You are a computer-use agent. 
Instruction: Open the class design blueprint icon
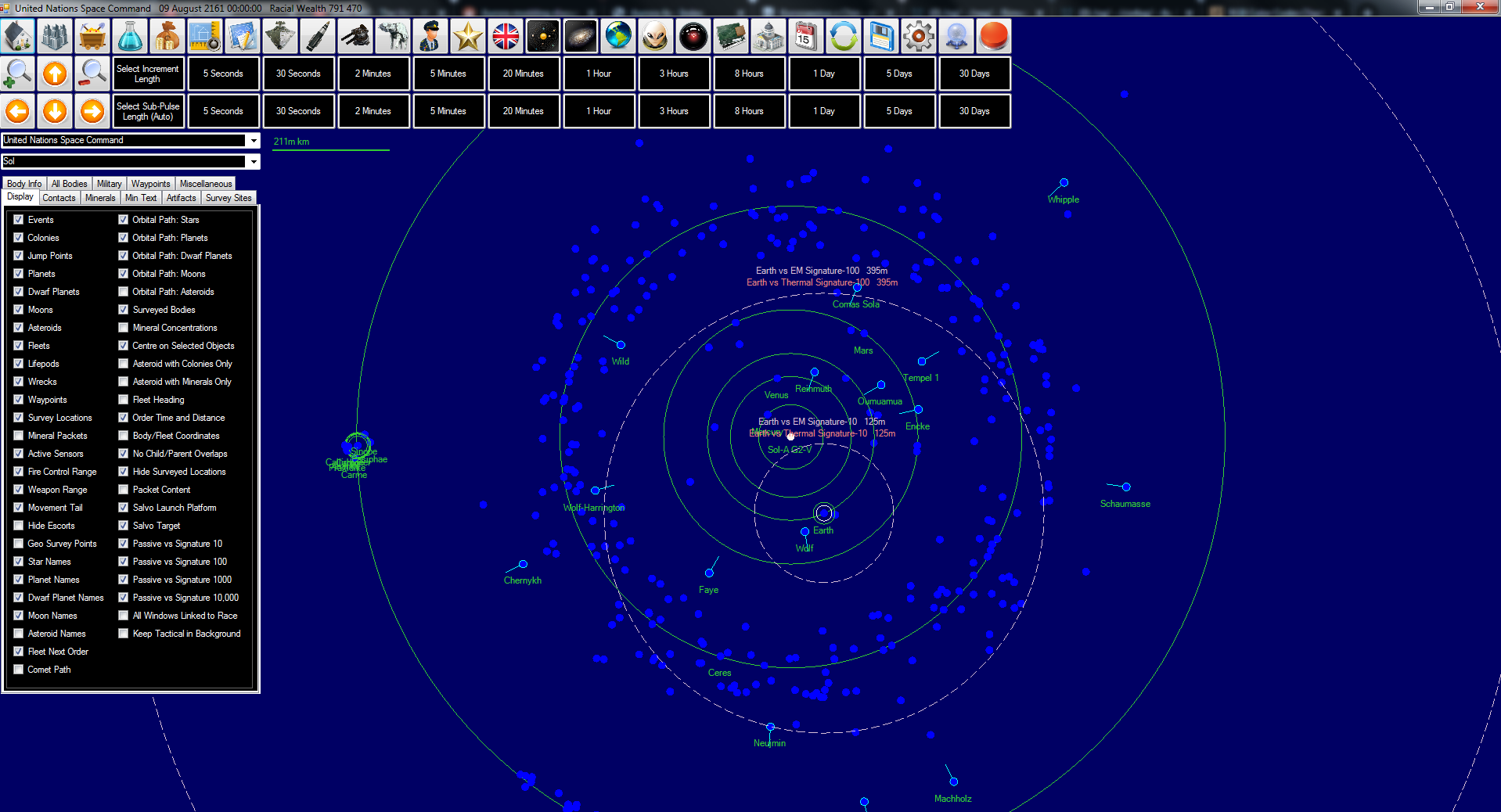point(206,36)
